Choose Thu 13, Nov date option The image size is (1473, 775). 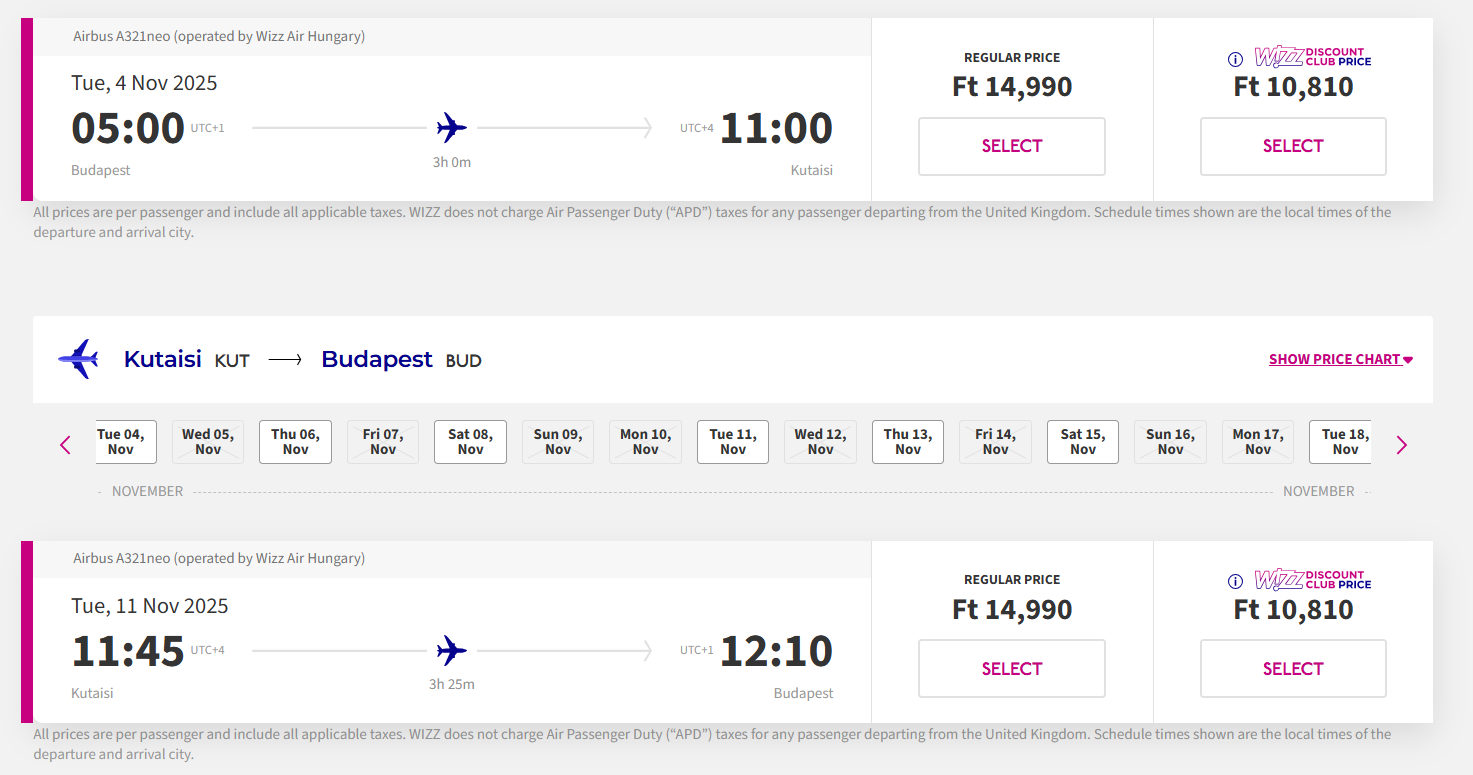coord(908,442)
